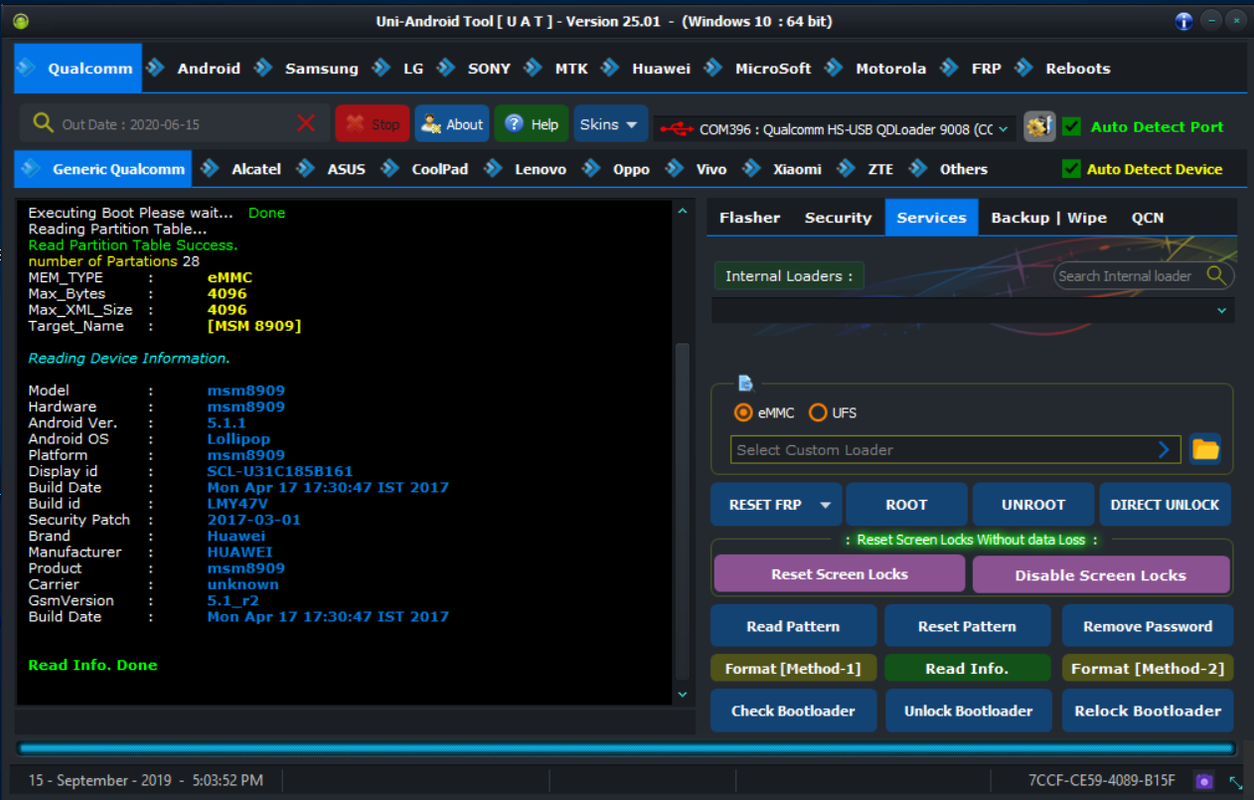This screenshot has height=800, width=1254.
Task: Click the file icon above eMMC option
Action: point(745,383)
